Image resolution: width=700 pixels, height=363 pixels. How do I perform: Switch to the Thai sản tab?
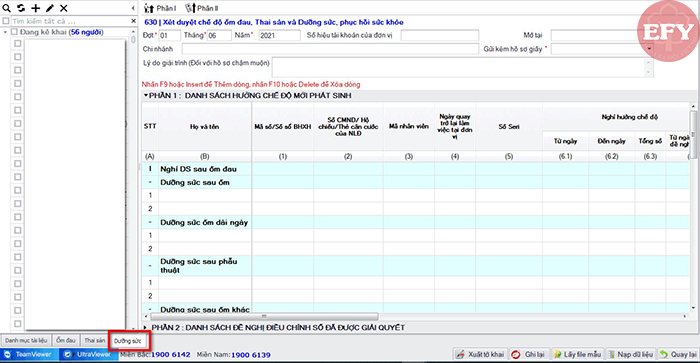[x=95, y=341]
